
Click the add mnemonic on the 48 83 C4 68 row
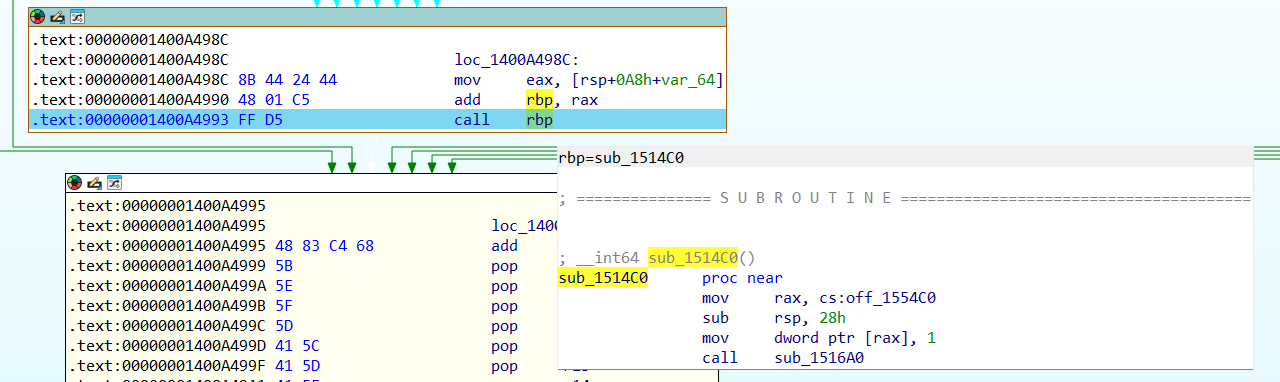point(505,246)
